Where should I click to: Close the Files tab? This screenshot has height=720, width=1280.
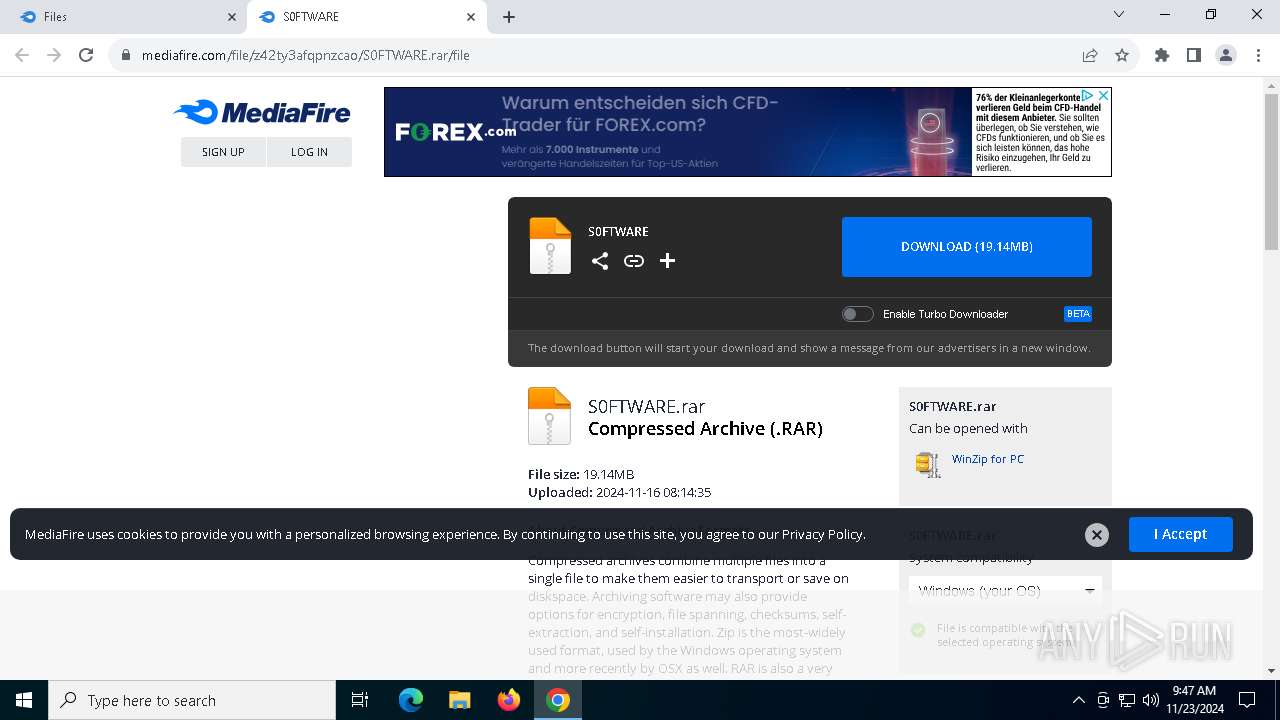[x=232, y=17]
